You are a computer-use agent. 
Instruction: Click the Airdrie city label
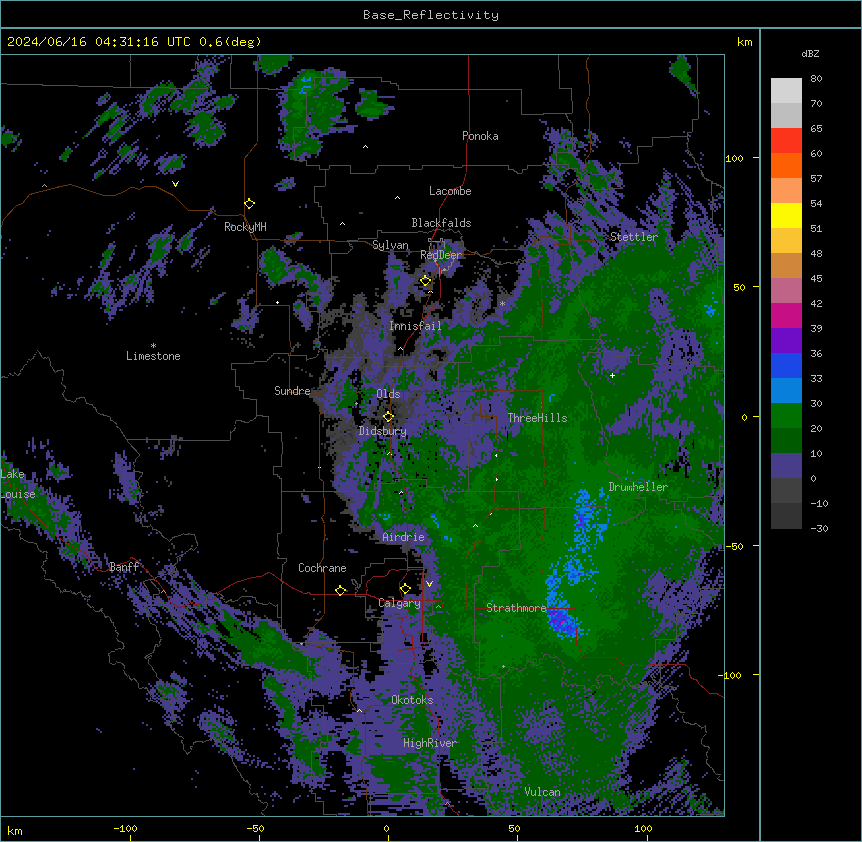404,537
